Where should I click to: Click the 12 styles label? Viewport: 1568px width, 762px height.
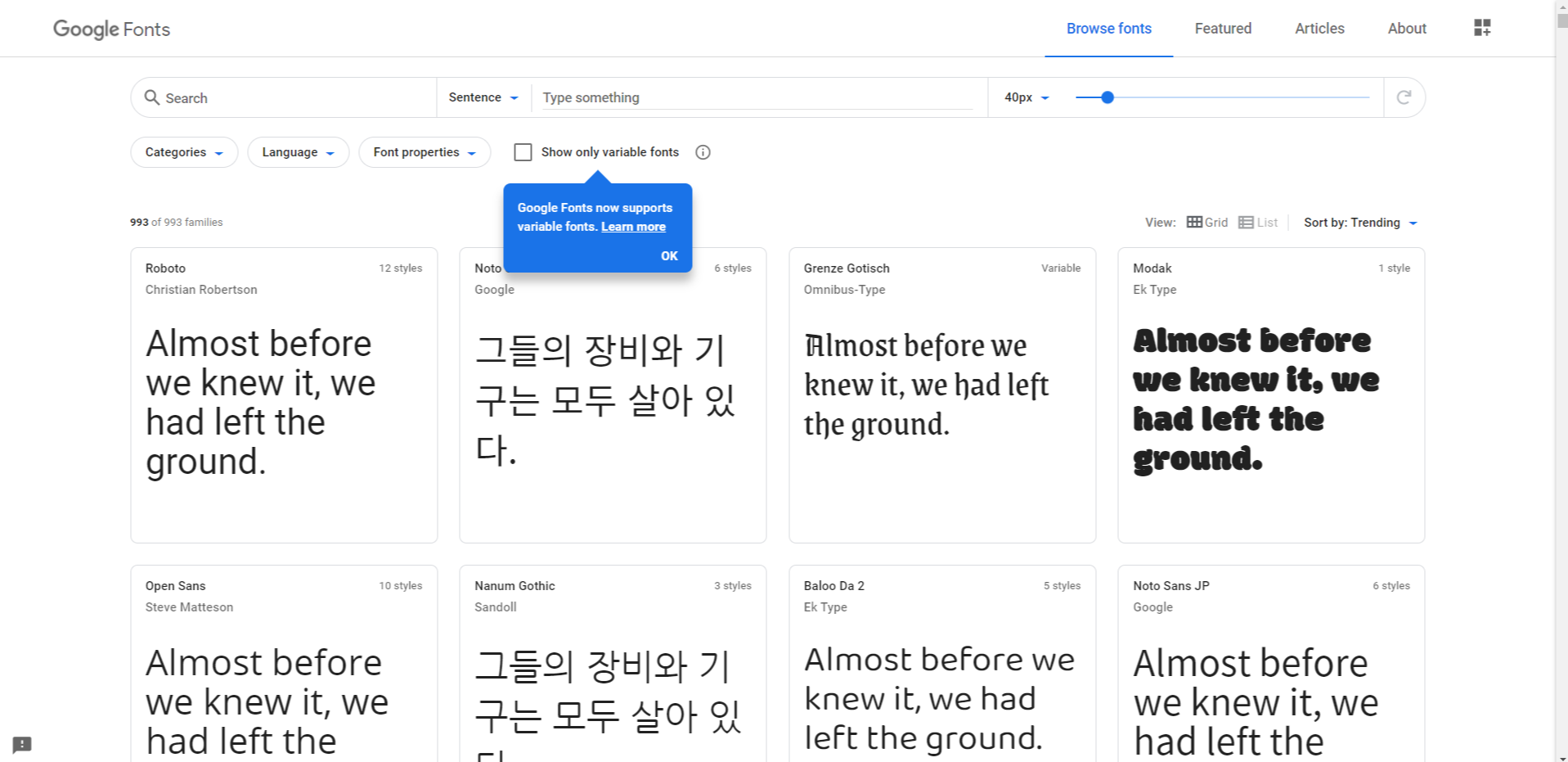coord(401,268)
